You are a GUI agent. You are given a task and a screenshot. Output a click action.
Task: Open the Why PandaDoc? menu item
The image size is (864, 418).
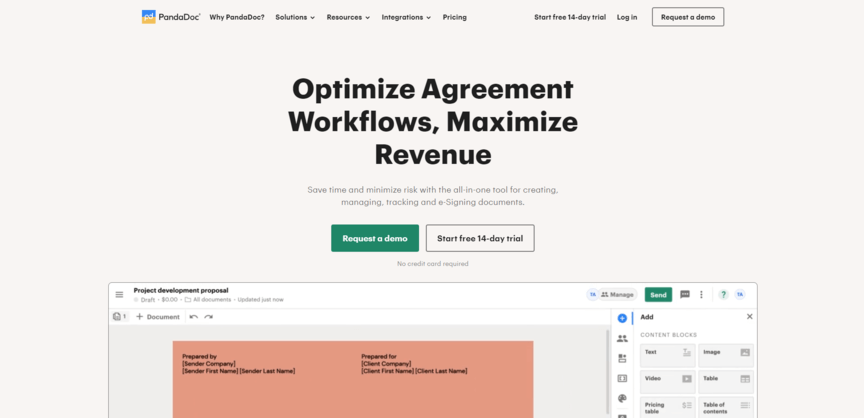237,17
